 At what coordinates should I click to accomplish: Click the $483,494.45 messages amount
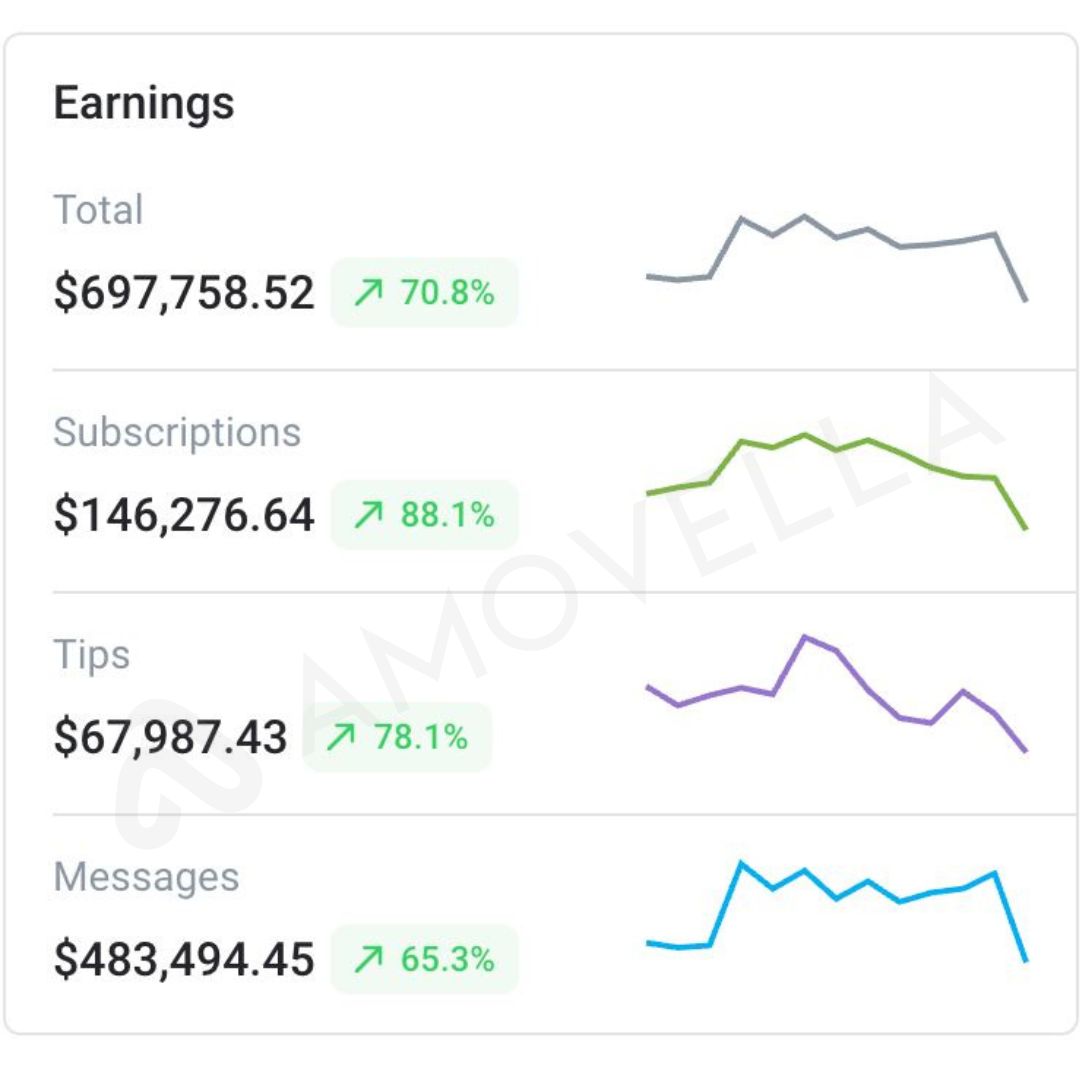184,959
